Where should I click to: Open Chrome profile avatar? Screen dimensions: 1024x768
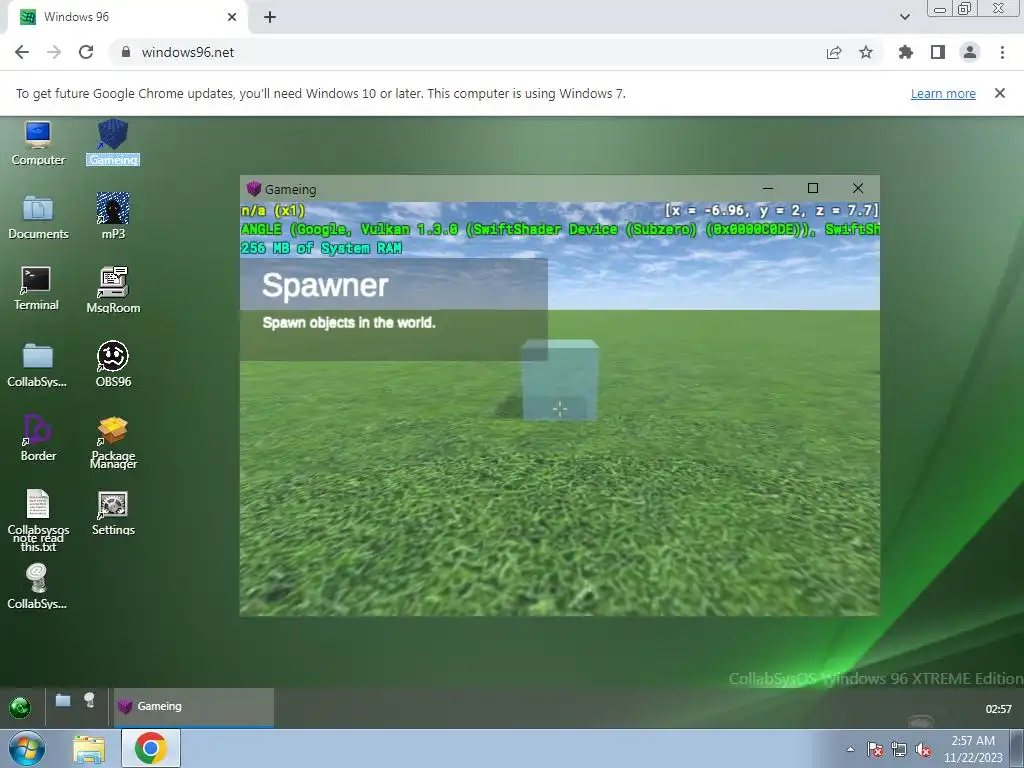970,52
